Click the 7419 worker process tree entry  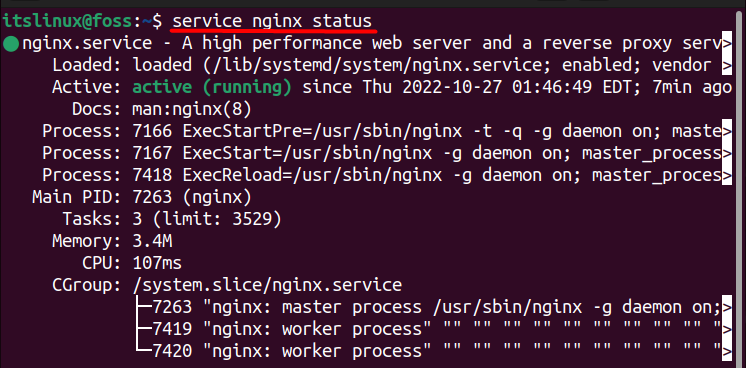click(x=287, y=329)
